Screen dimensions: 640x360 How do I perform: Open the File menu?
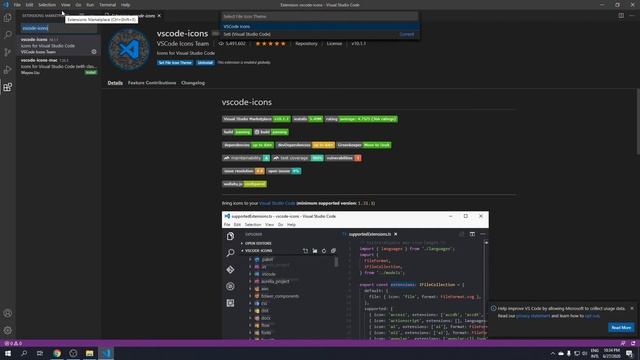17,5
